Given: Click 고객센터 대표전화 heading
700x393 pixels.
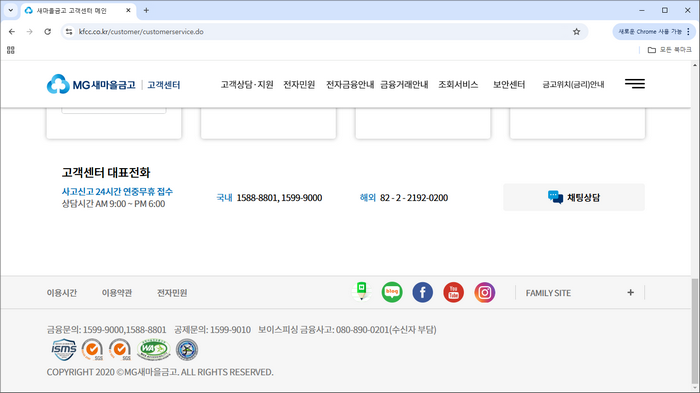Looking at the screenshot, I should (106, 172).
